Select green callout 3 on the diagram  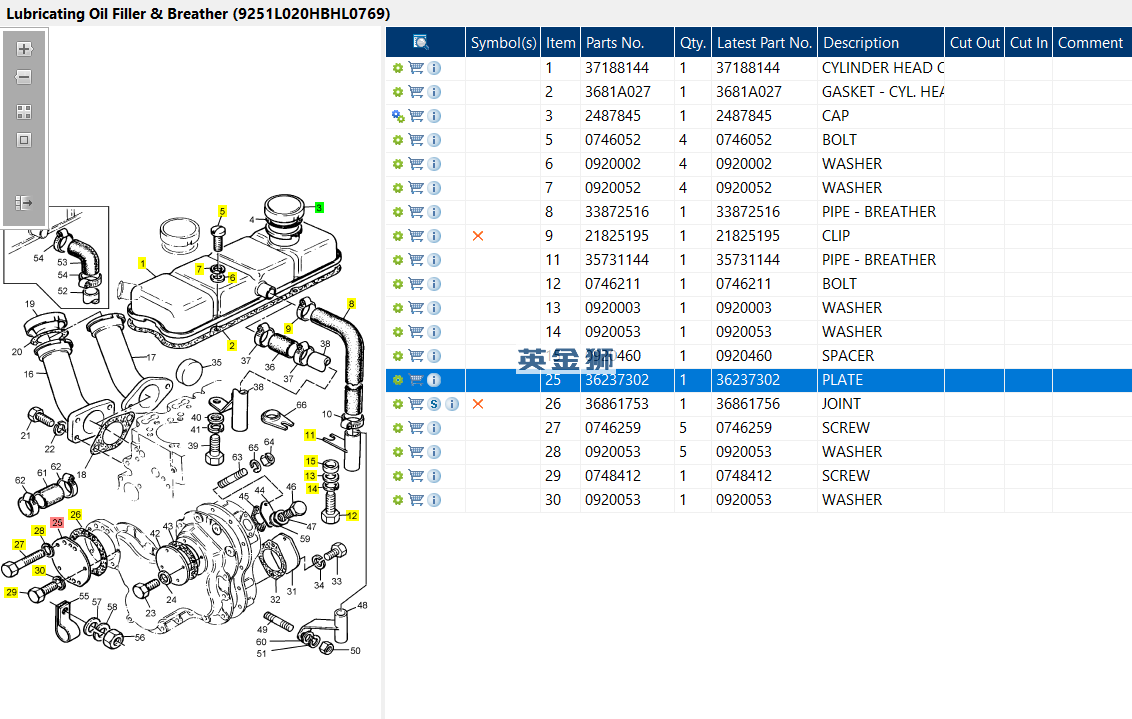click(319, 208)
